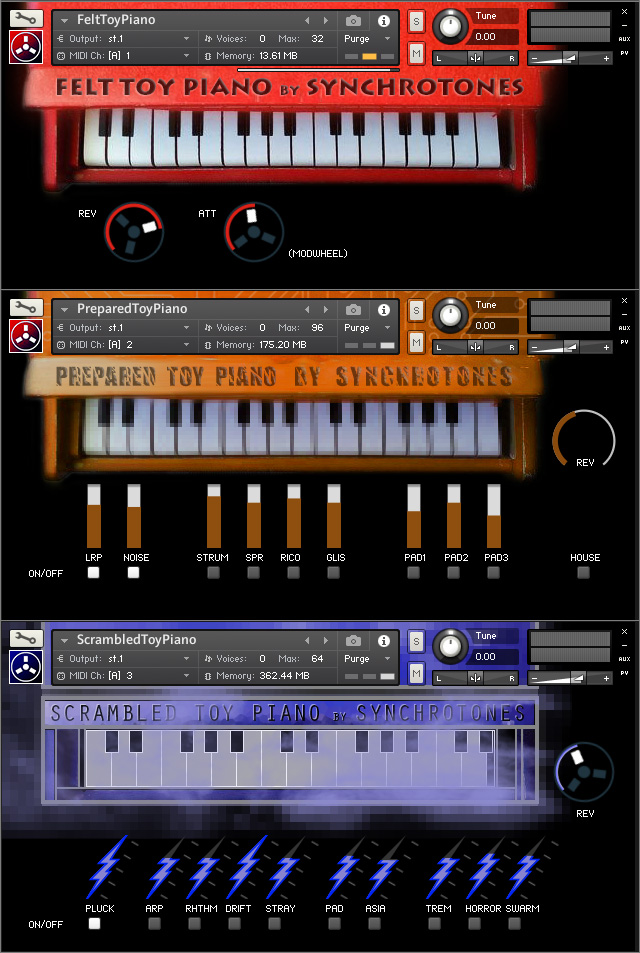Open FeltToyPiano Output st.1 dropdown
The height and width of the screenshot is (953, 640).
point(124,38)
